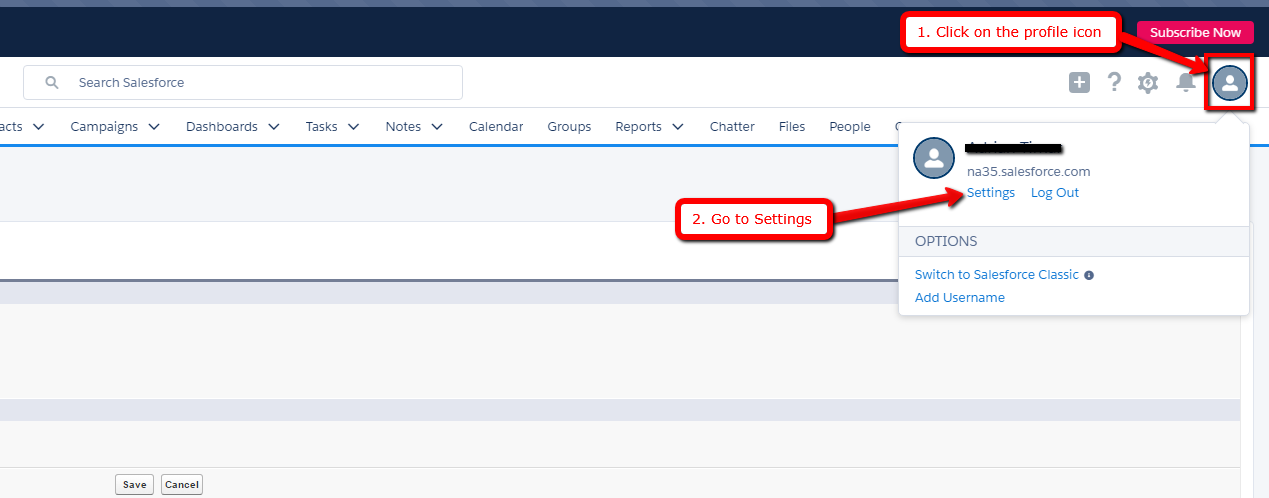
Task: Go to the Groups tab
Action: (569, 127)
